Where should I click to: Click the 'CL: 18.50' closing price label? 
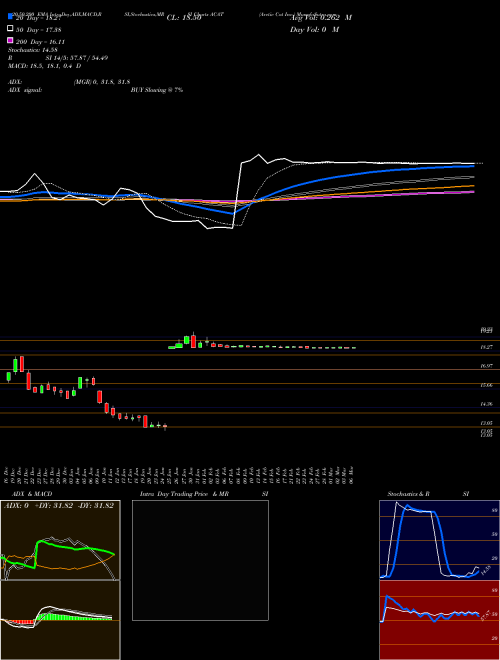coord(184,18)
